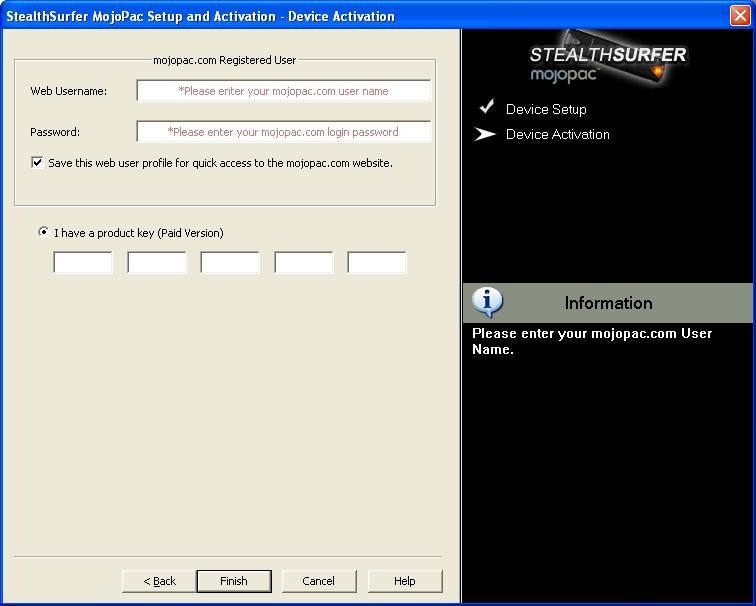Click the third product key box

pos(230,262)
